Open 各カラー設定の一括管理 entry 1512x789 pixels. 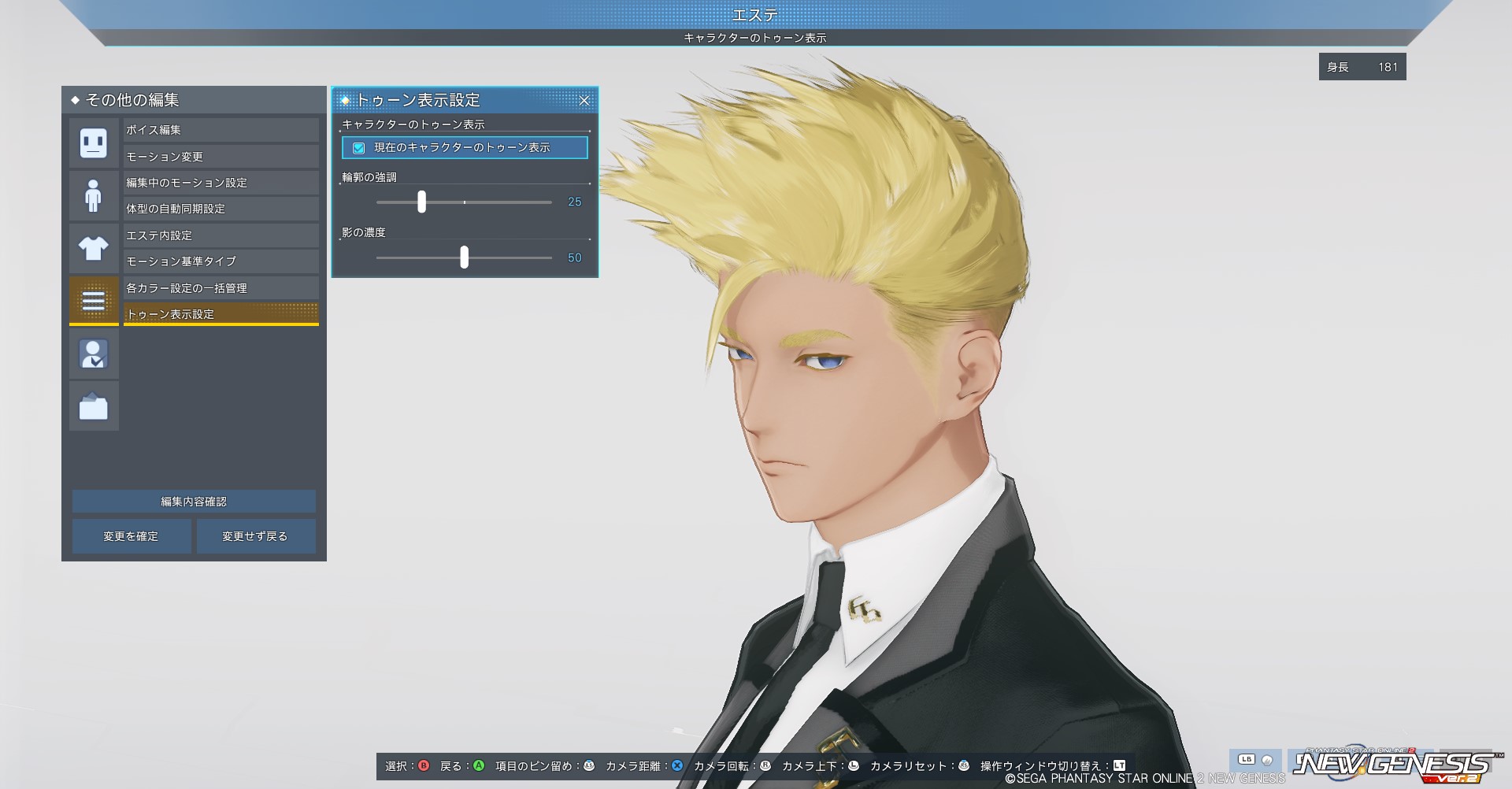click(x=221, y=288)
